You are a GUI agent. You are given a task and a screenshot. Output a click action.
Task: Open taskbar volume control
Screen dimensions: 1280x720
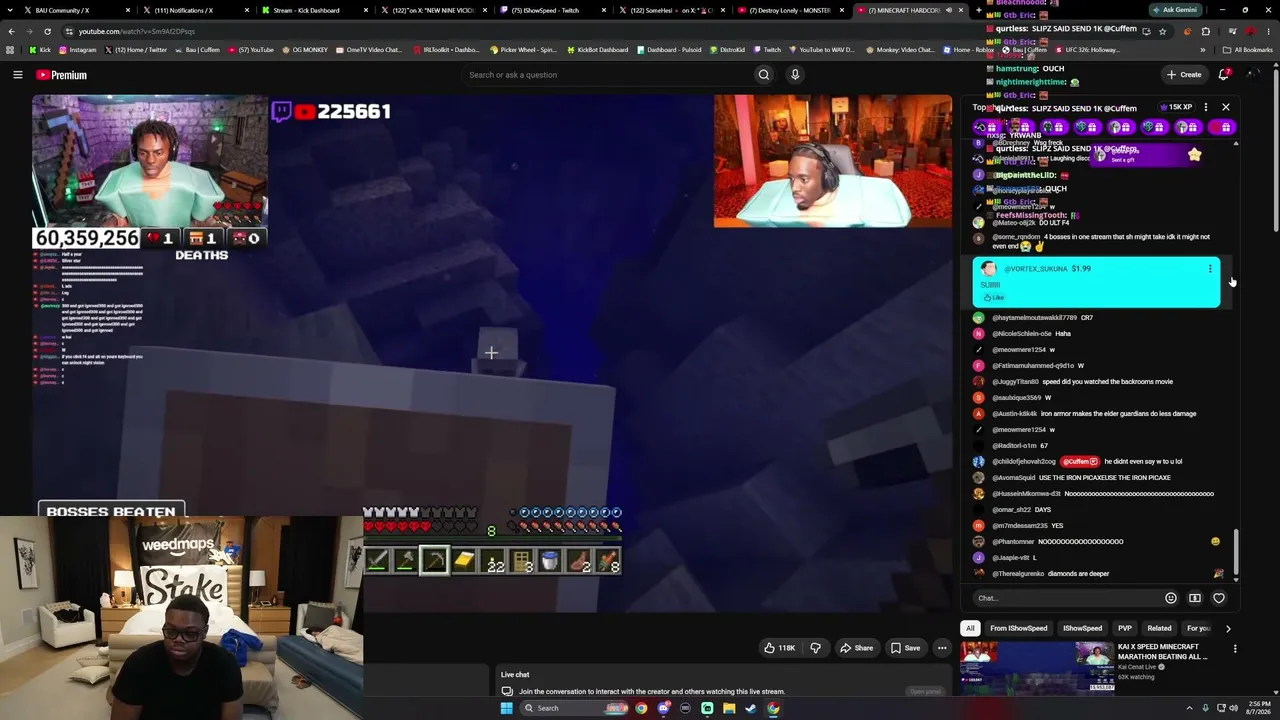(1233, 708)
